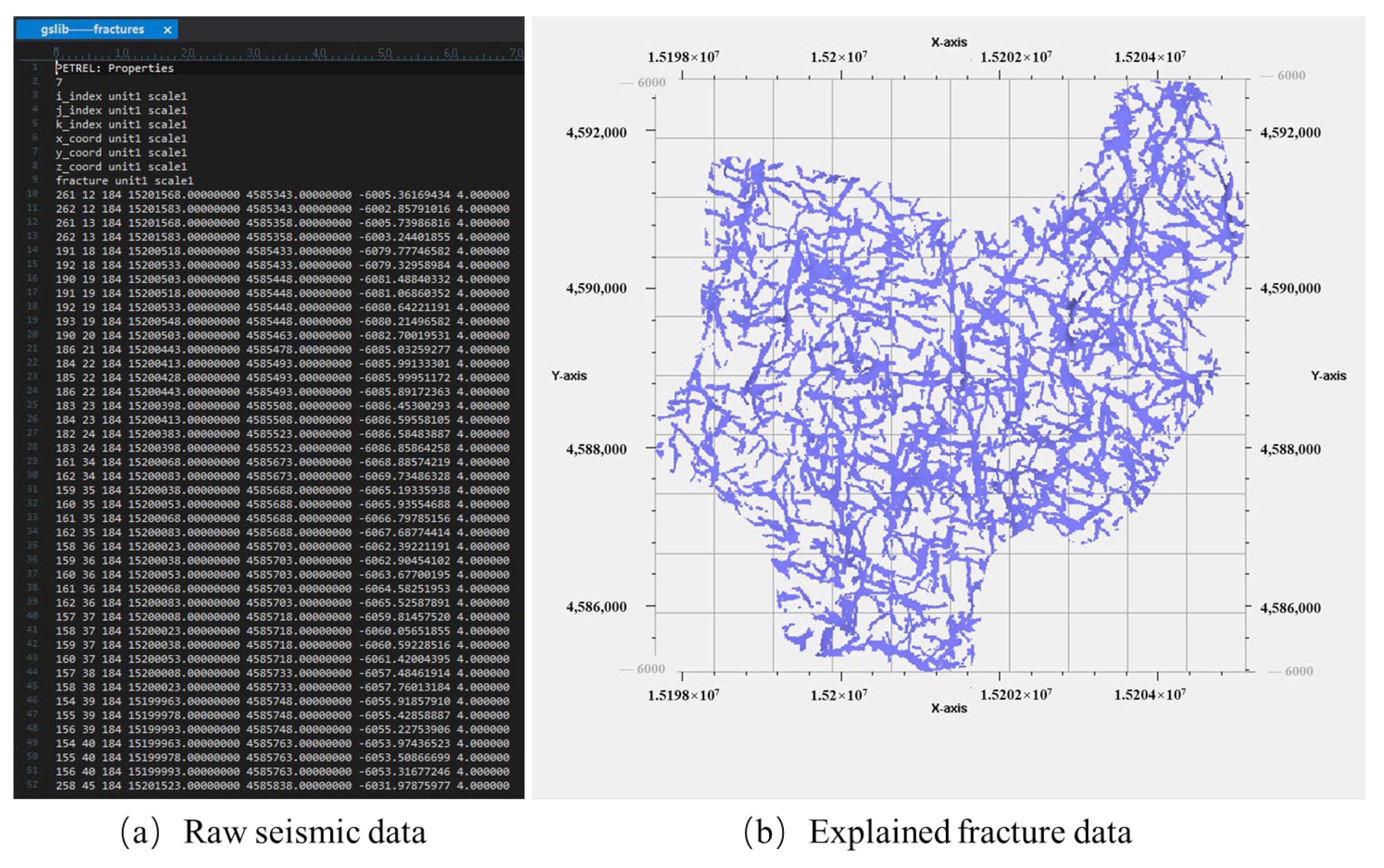Viewport: 1384px width, 868px height.
Task: Click line number 1 in the gutter
Action: [x=34, y=68]
